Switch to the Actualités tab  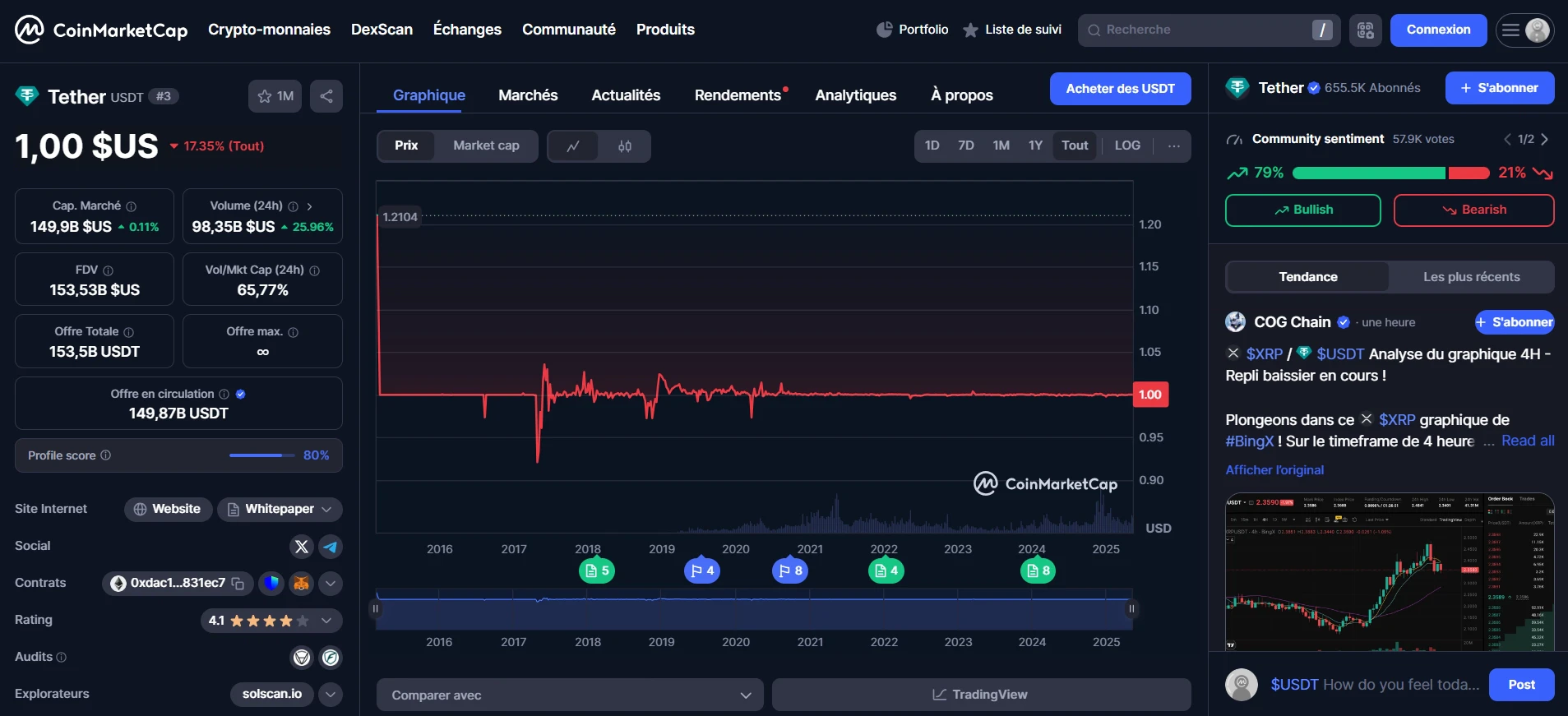pyautogui.click(x=626, y=95)
